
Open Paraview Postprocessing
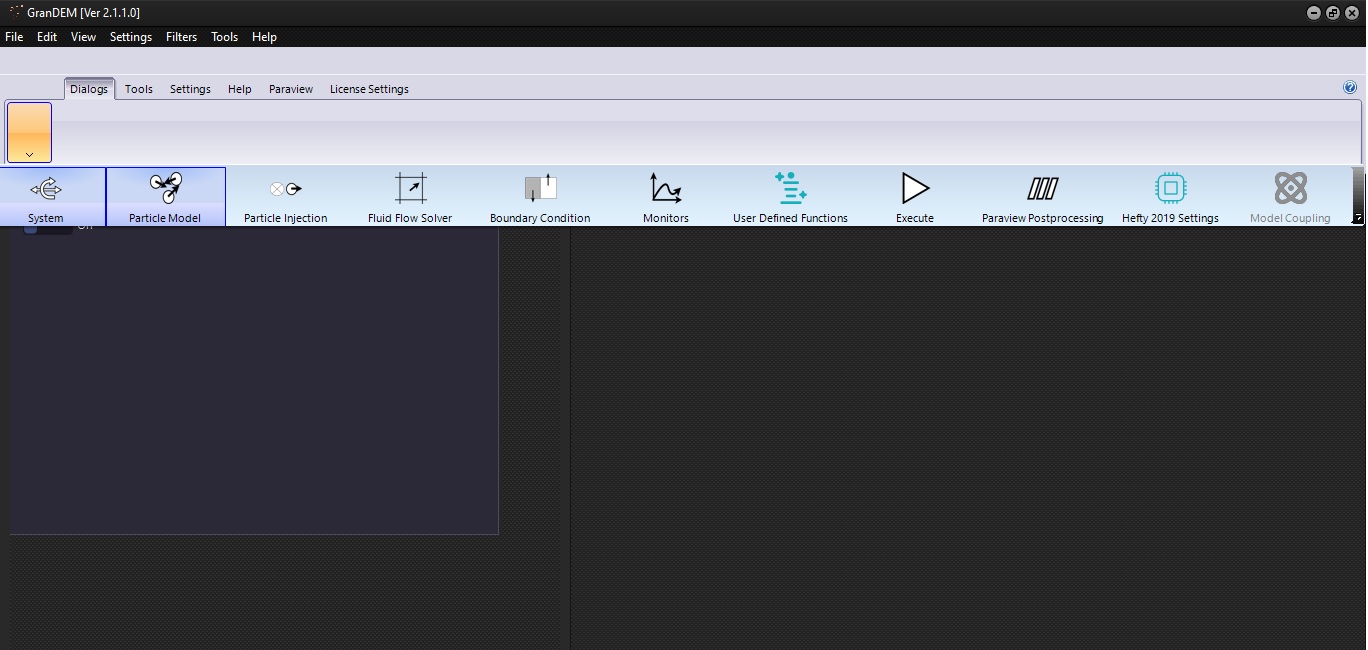(x=1043, y=197)
